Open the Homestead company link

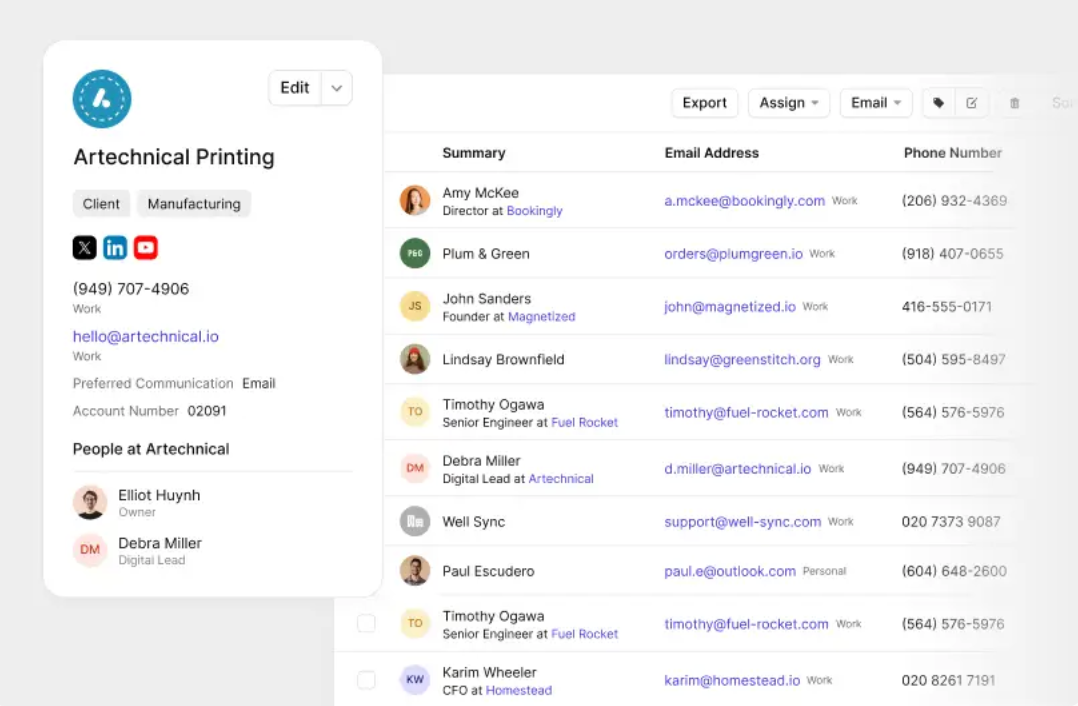[x=518, y=691]
